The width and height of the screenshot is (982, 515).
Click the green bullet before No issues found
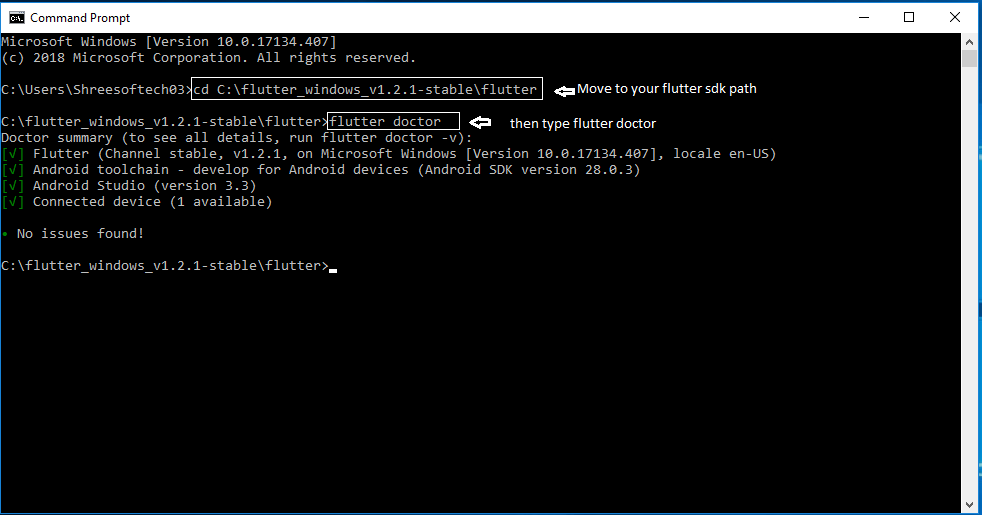[x=5, y=234]
